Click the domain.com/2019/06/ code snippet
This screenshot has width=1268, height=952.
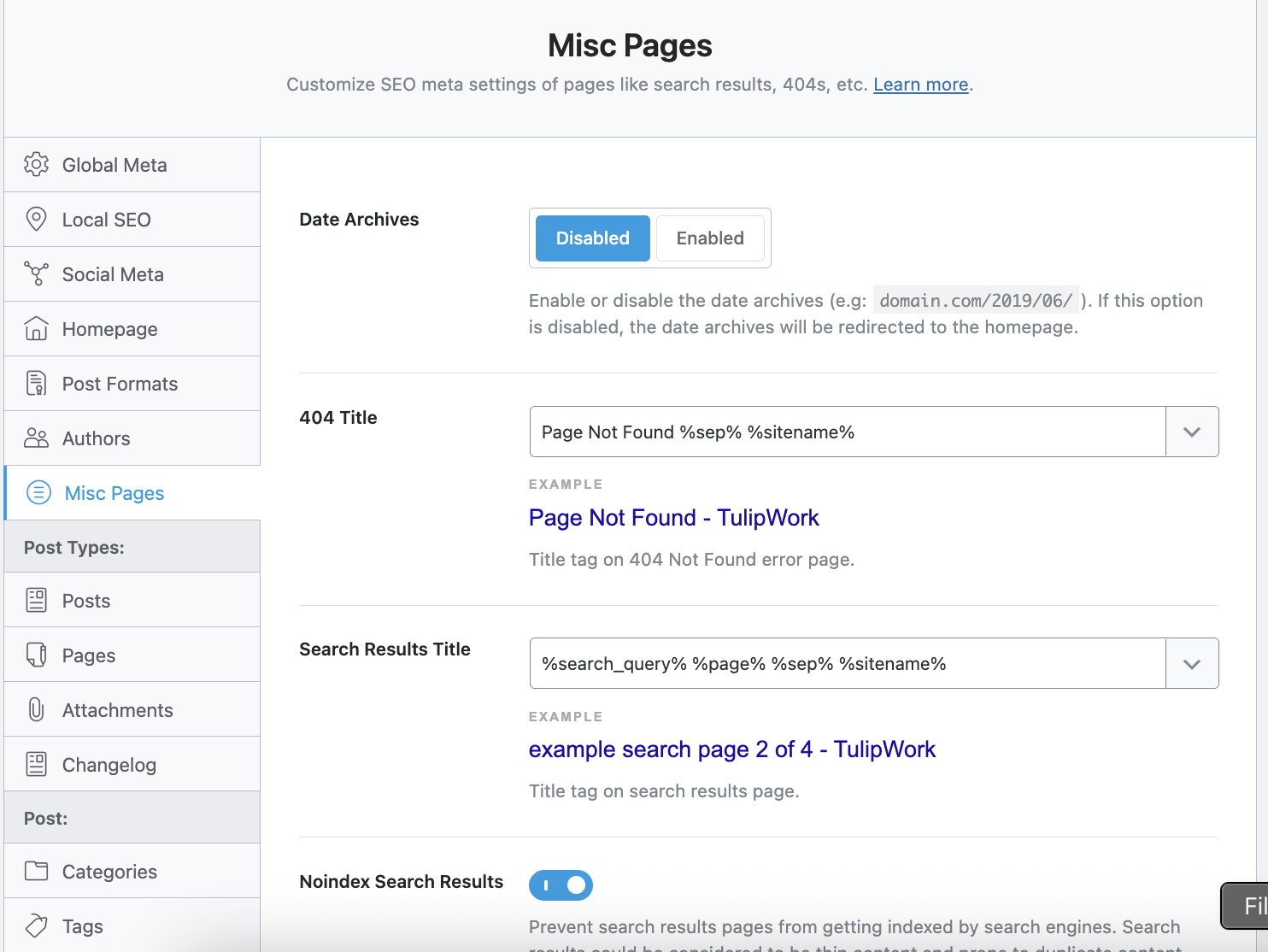(x=976, y=301)
